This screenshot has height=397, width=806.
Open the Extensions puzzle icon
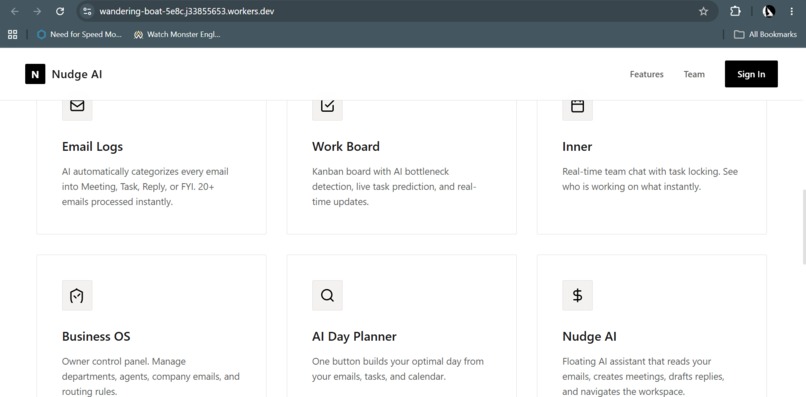tap(736, 11)
